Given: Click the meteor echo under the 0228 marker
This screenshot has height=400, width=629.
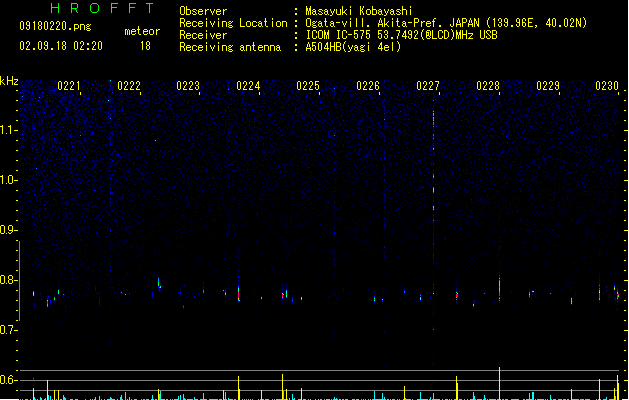Looking at the screenshot, I should coord(499,288).
